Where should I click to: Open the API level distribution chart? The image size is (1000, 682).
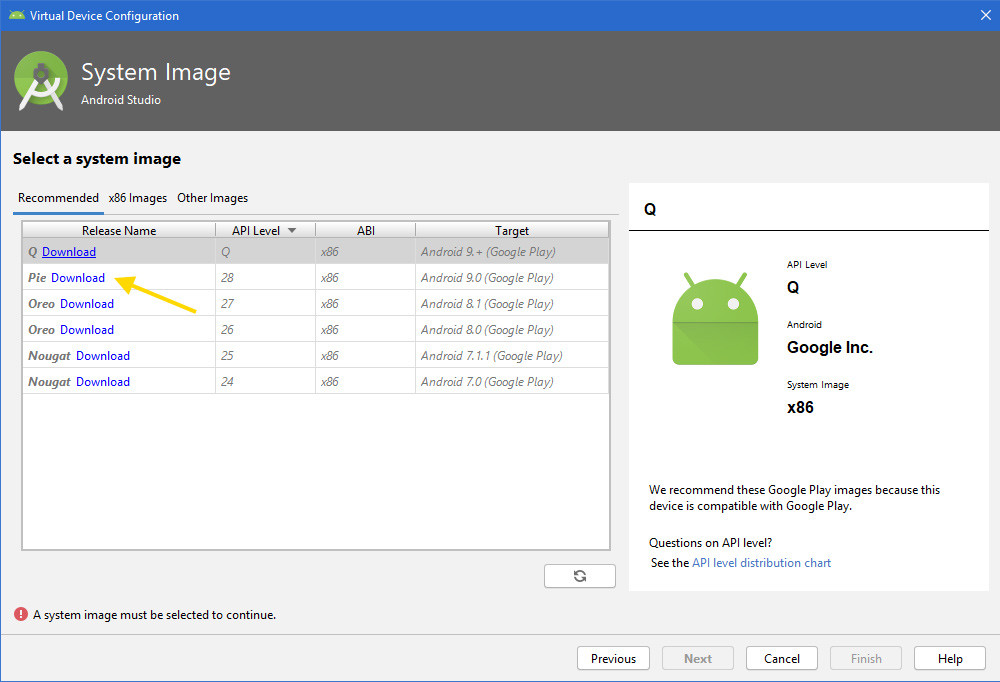761,562
